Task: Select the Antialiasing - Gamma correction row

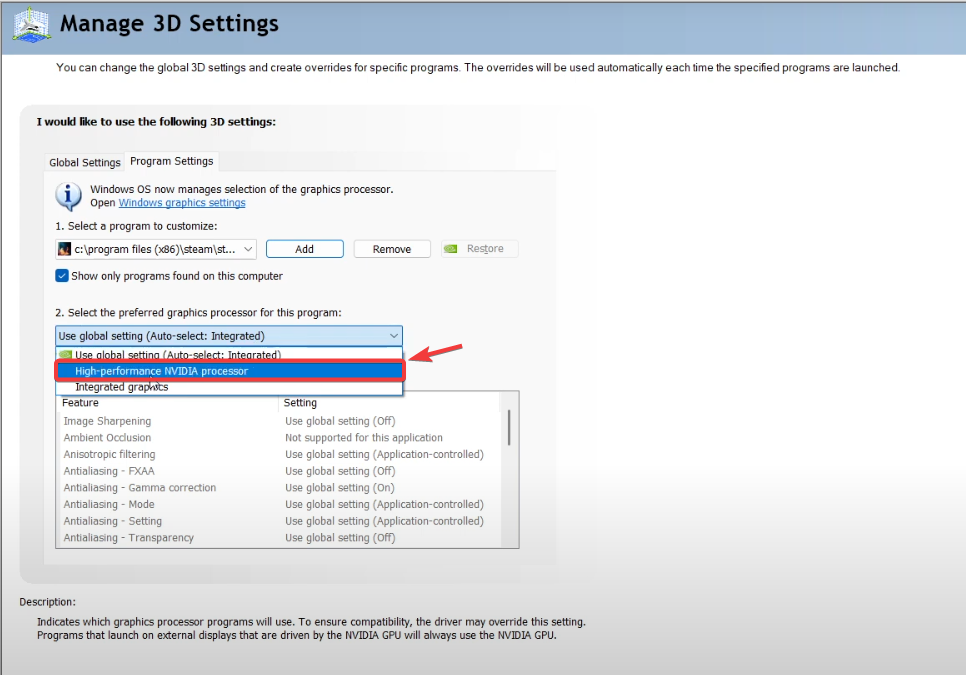Action: point(278,488)
